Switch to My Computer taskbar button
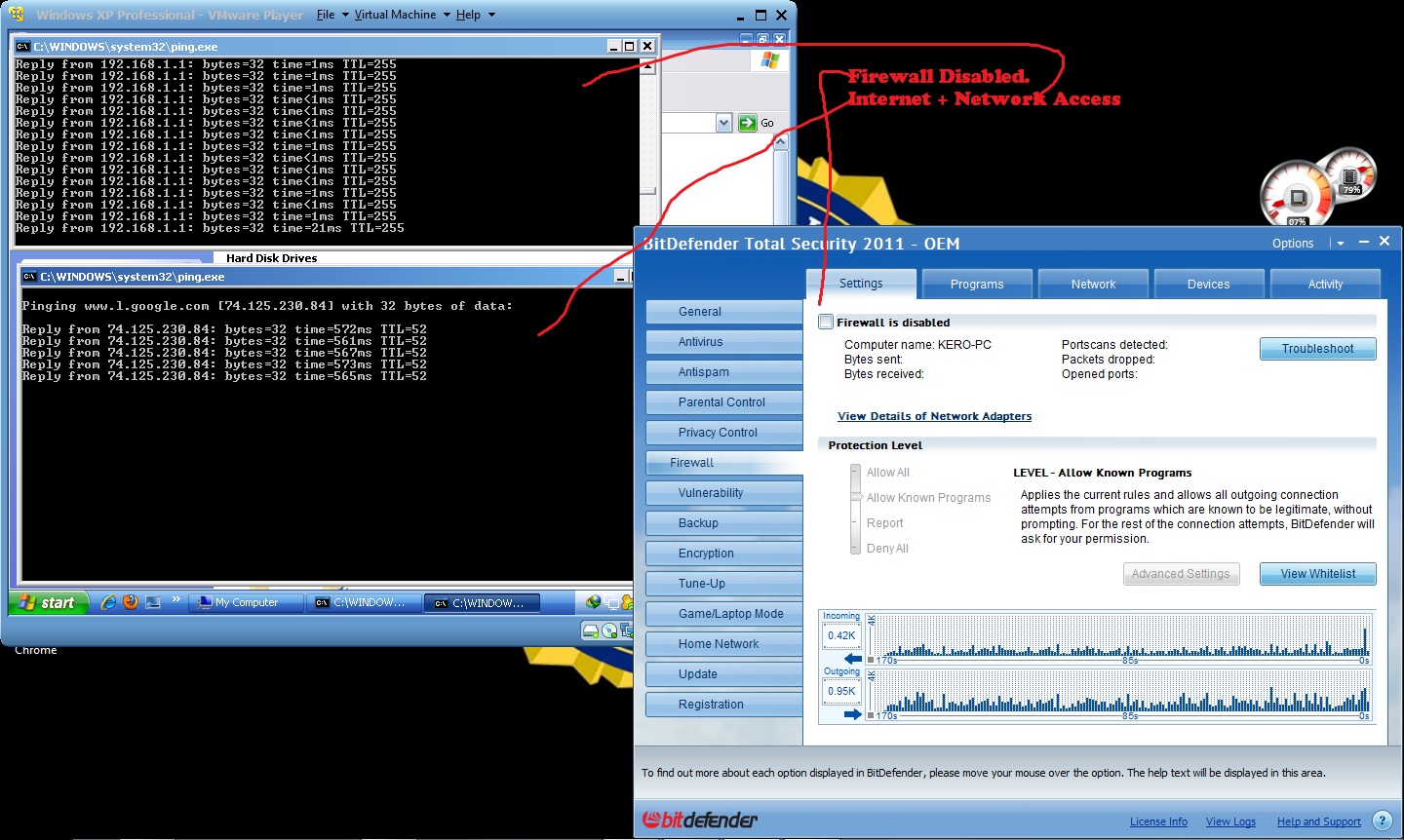 (x=246, y=603)
